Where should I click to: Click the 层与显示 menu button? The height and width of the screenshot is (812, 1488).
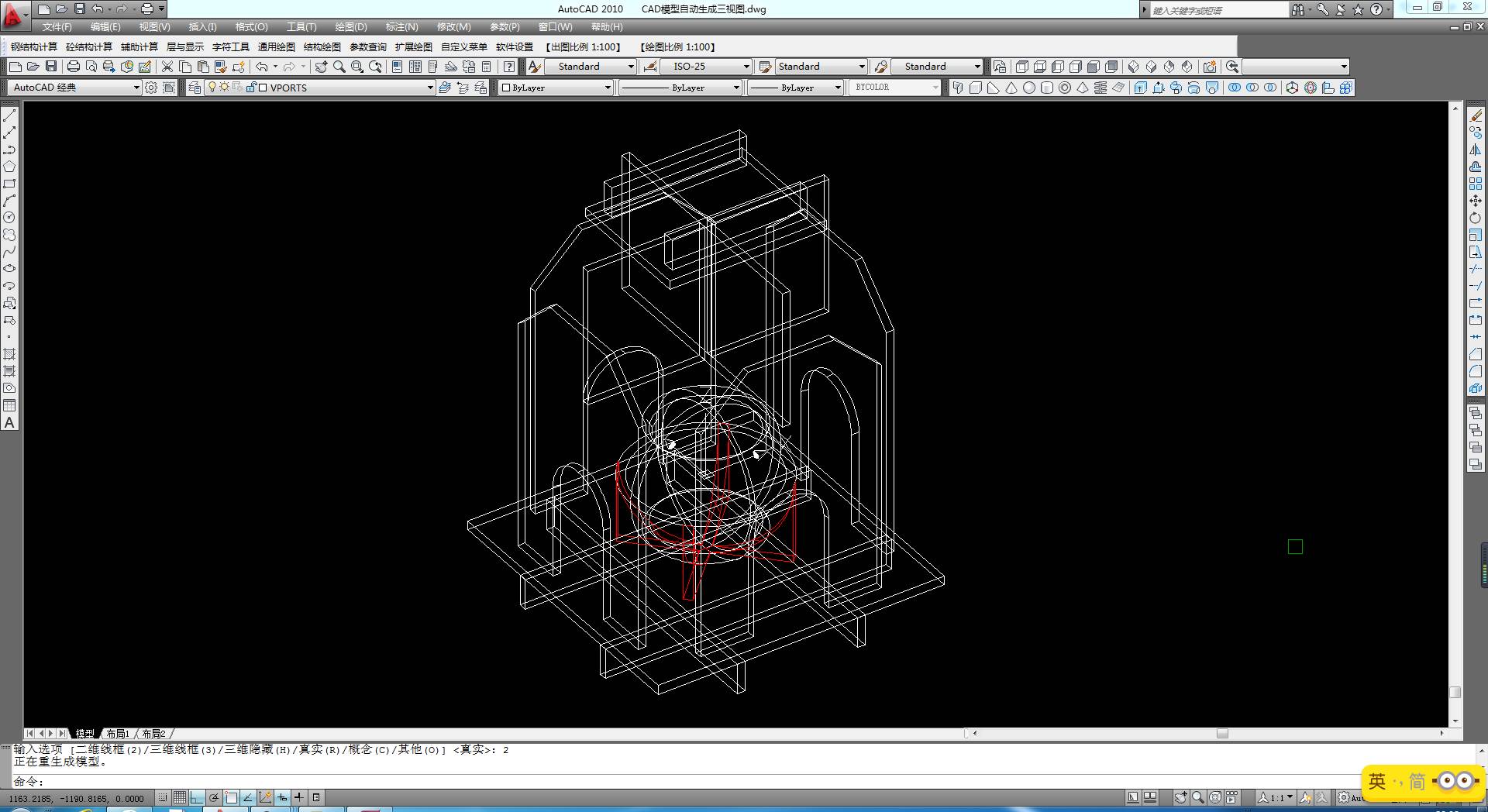[x=185, y=47]
